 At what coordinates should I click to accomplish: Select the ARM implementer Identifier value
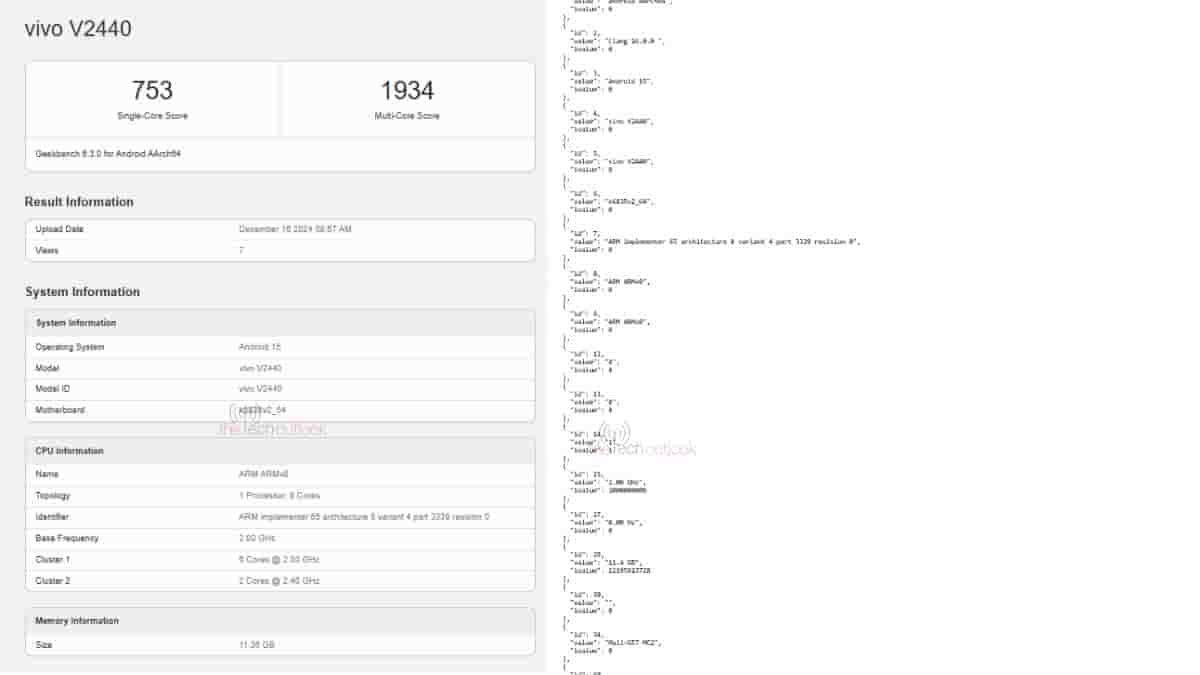(364, 517)
